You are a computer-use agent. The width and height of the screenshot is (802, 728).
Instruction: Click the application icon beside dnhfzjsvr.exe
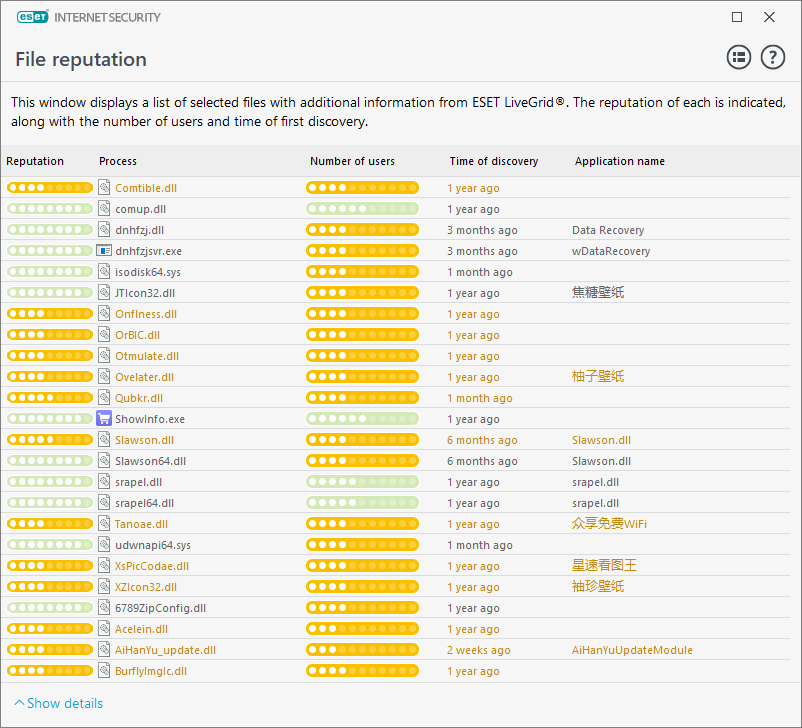pos(104,251)
